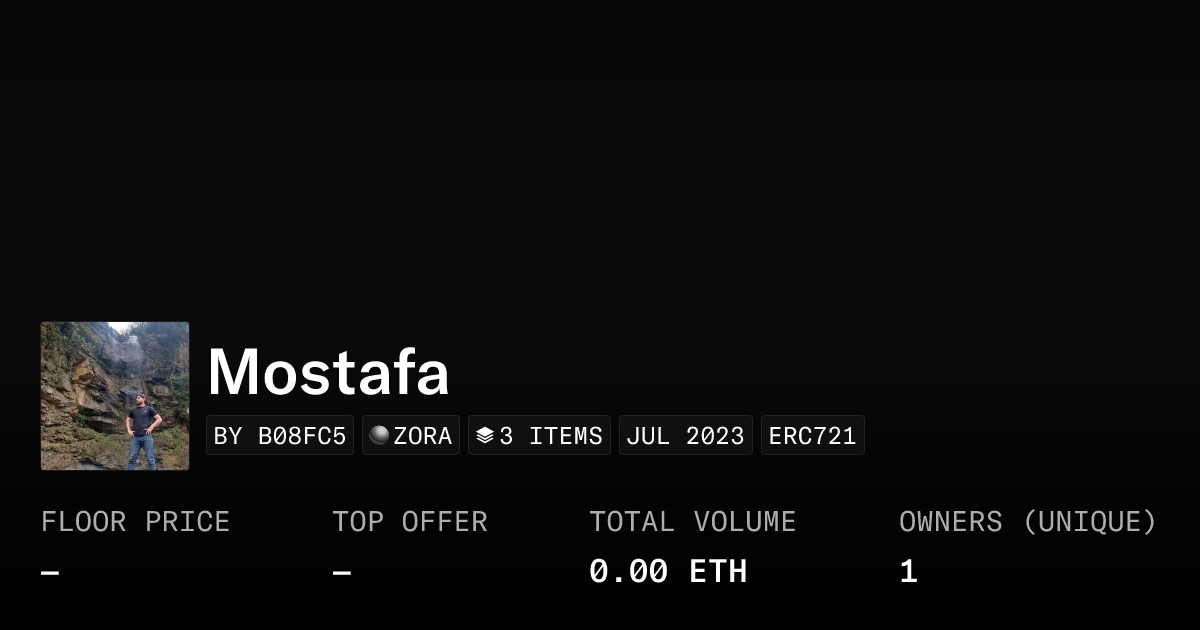Select the JUL 2023 date badge
This screenshot has width=1200, height=630.
[686, 436]
